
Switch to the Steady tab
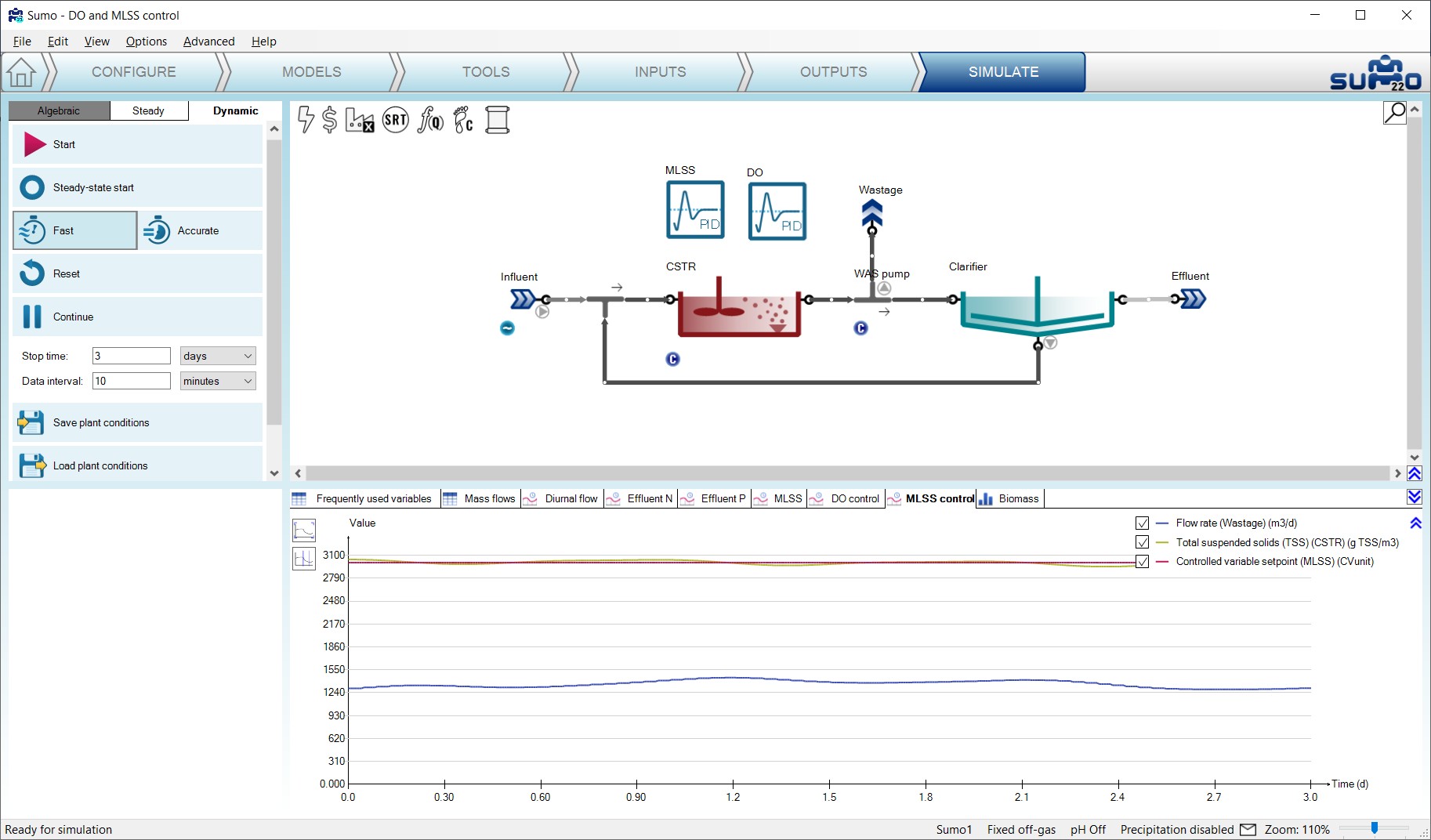click(149, 110)
